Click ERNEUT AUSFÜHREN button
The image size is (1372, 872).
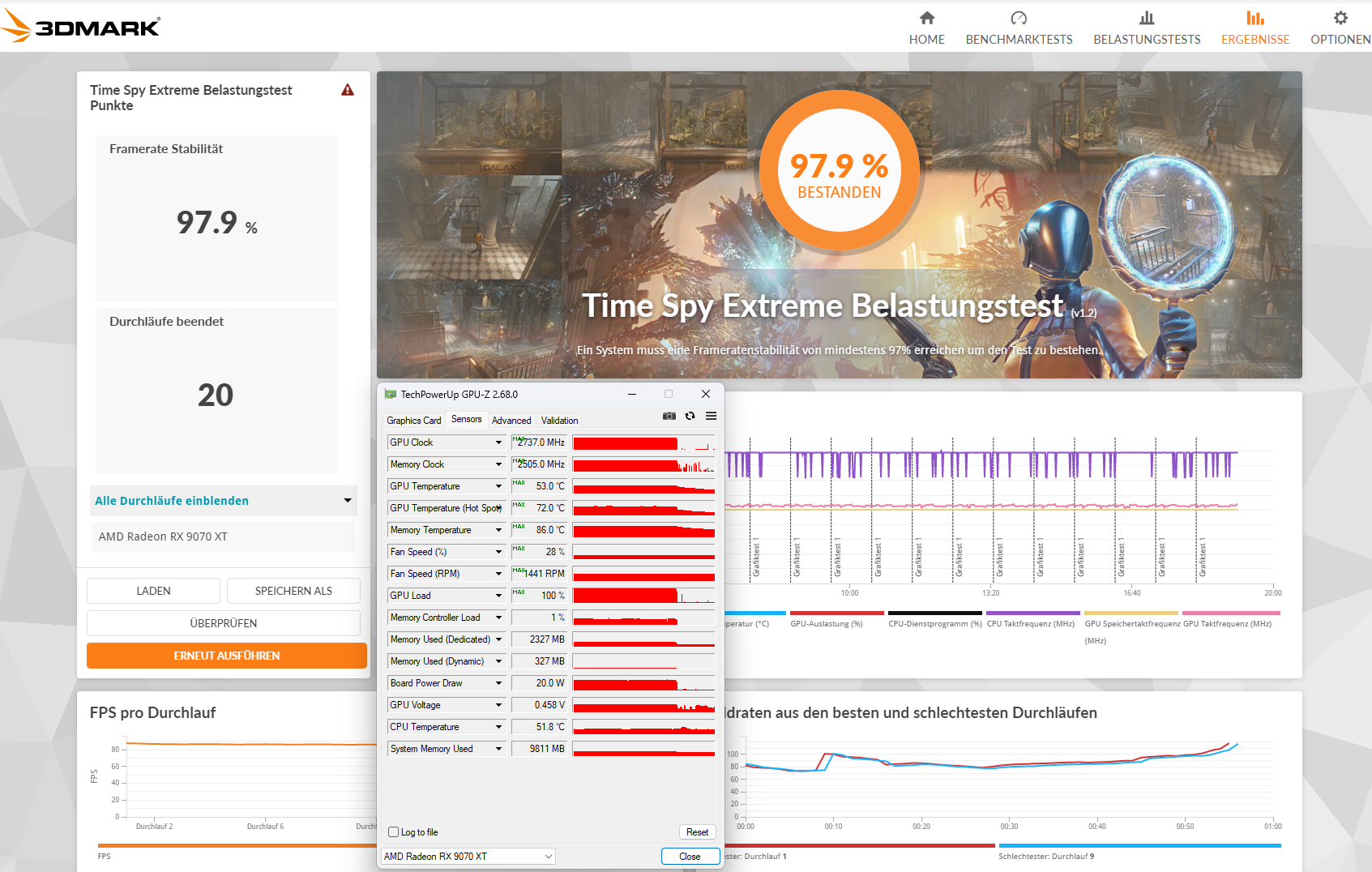227,656
